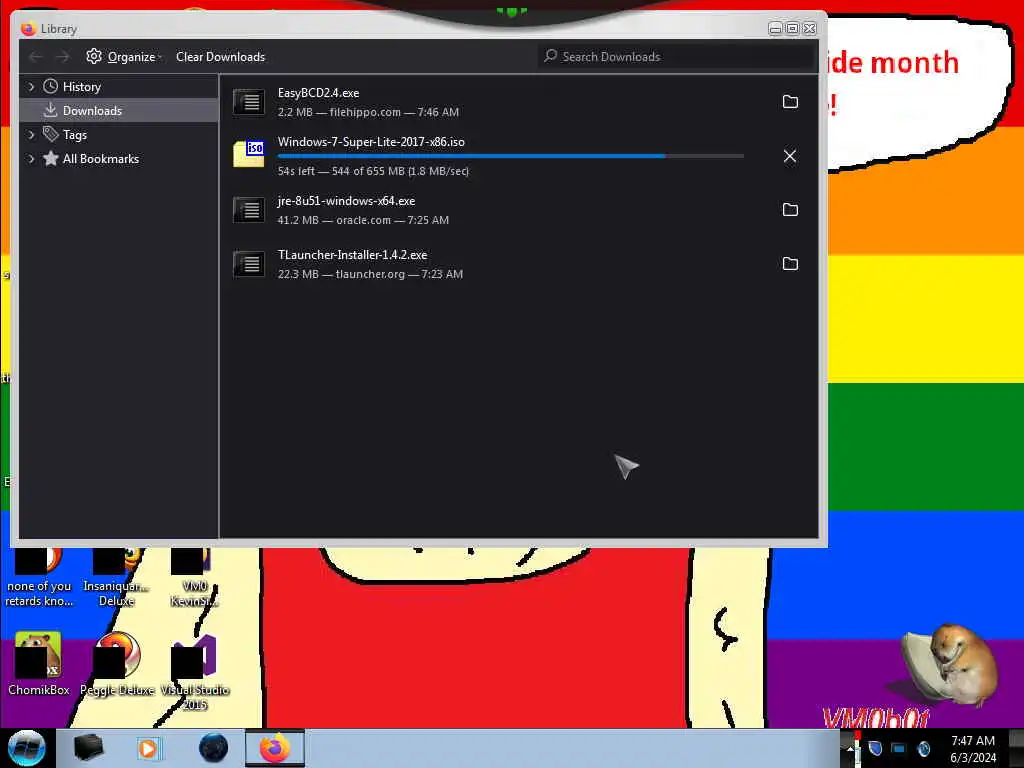Select Tags in the sidebar
The height and width of the screenshot is (768, 1024).
pos(74,135)
